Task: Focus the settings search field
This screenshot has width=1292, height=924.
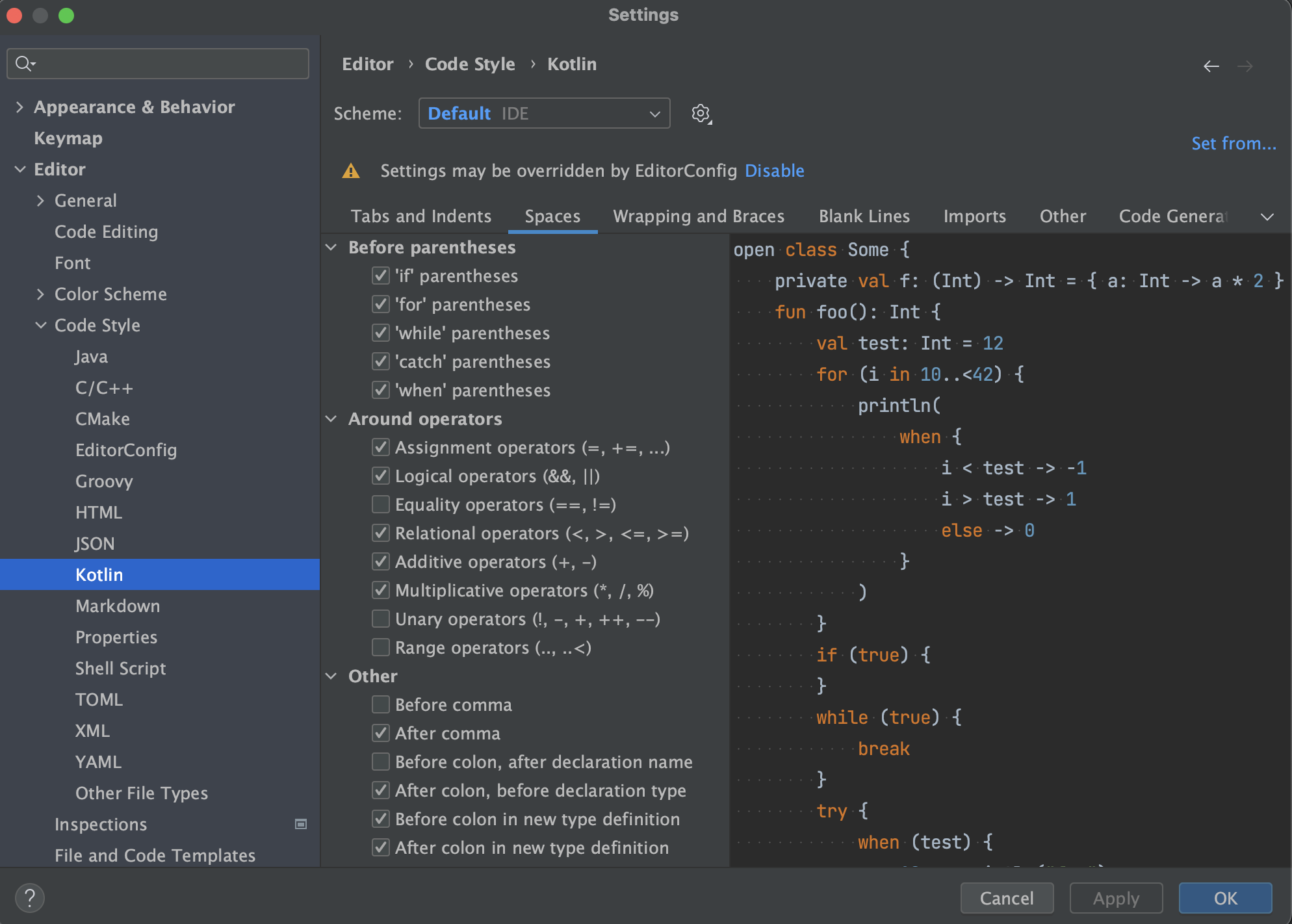Action: point(158,64)
